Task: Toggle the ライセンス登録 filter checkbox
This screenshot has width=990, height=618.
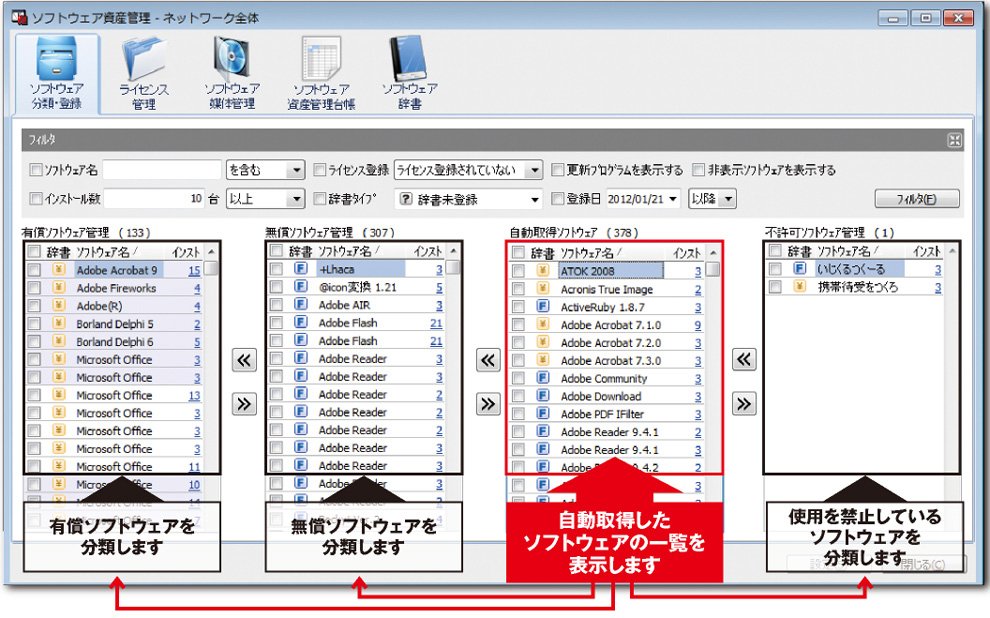Action: pyautogui.click(x=319, y=170)
